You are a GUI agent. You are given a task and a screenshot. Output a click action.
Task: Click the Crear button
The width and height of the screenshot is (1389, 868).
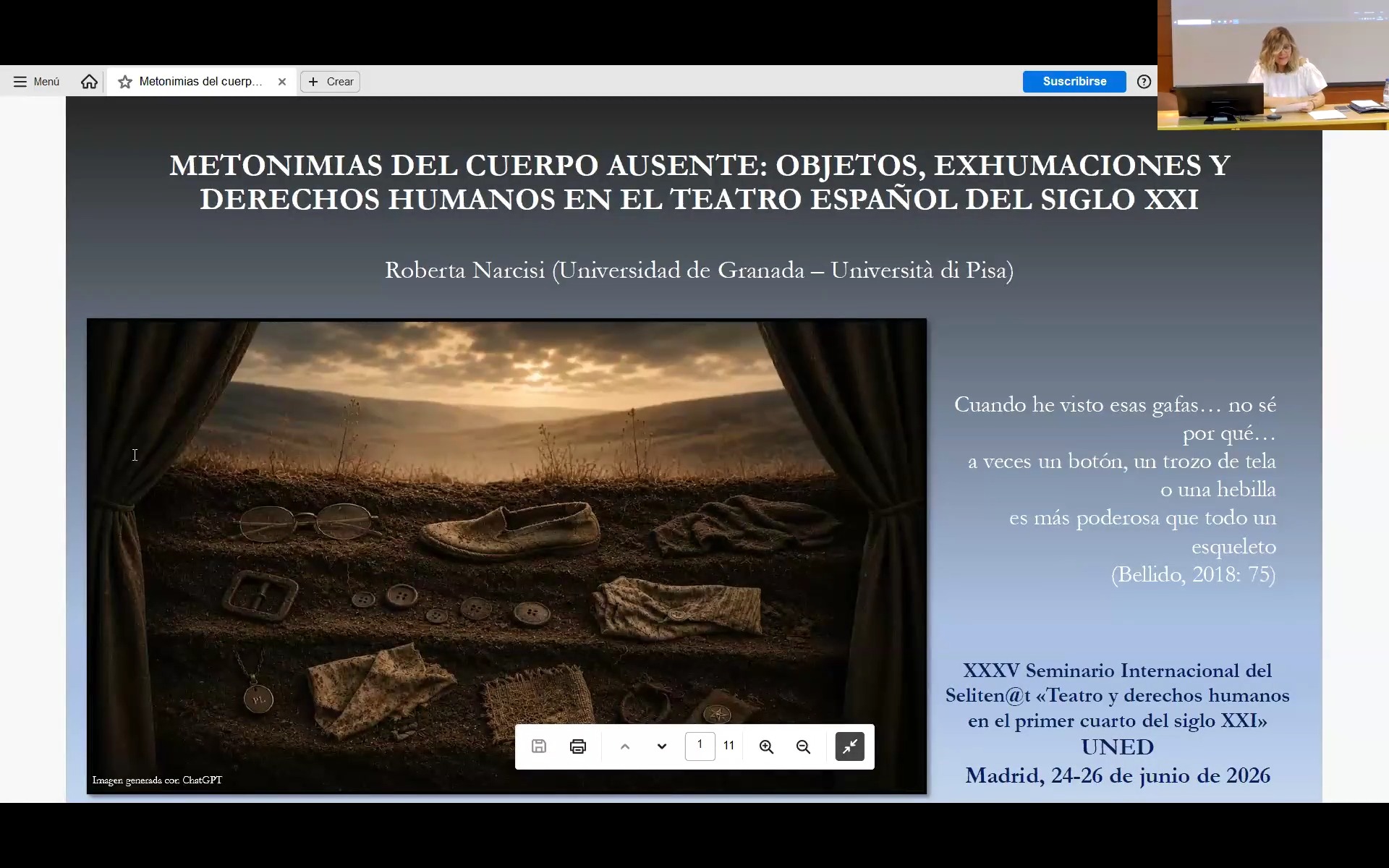tap(331, 82)
